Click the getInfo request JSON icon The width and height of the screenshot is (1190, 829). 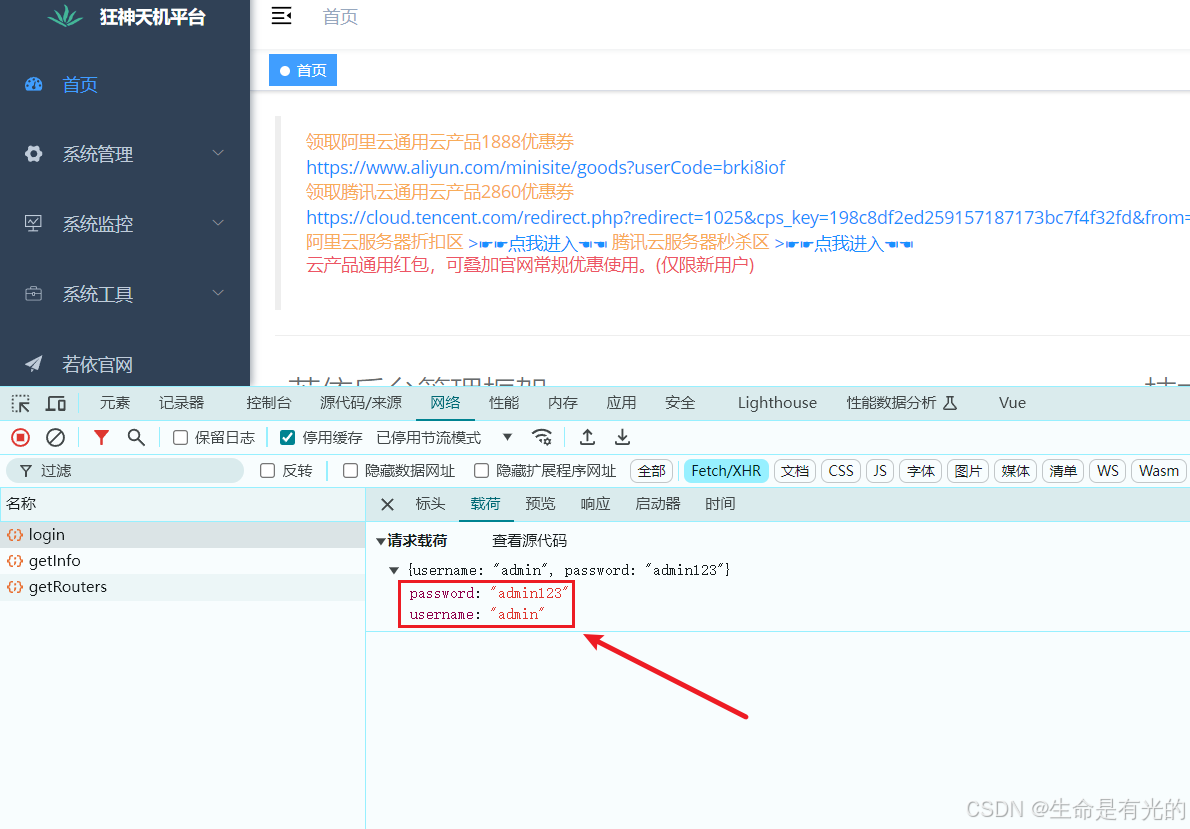(x=14, y=561)
